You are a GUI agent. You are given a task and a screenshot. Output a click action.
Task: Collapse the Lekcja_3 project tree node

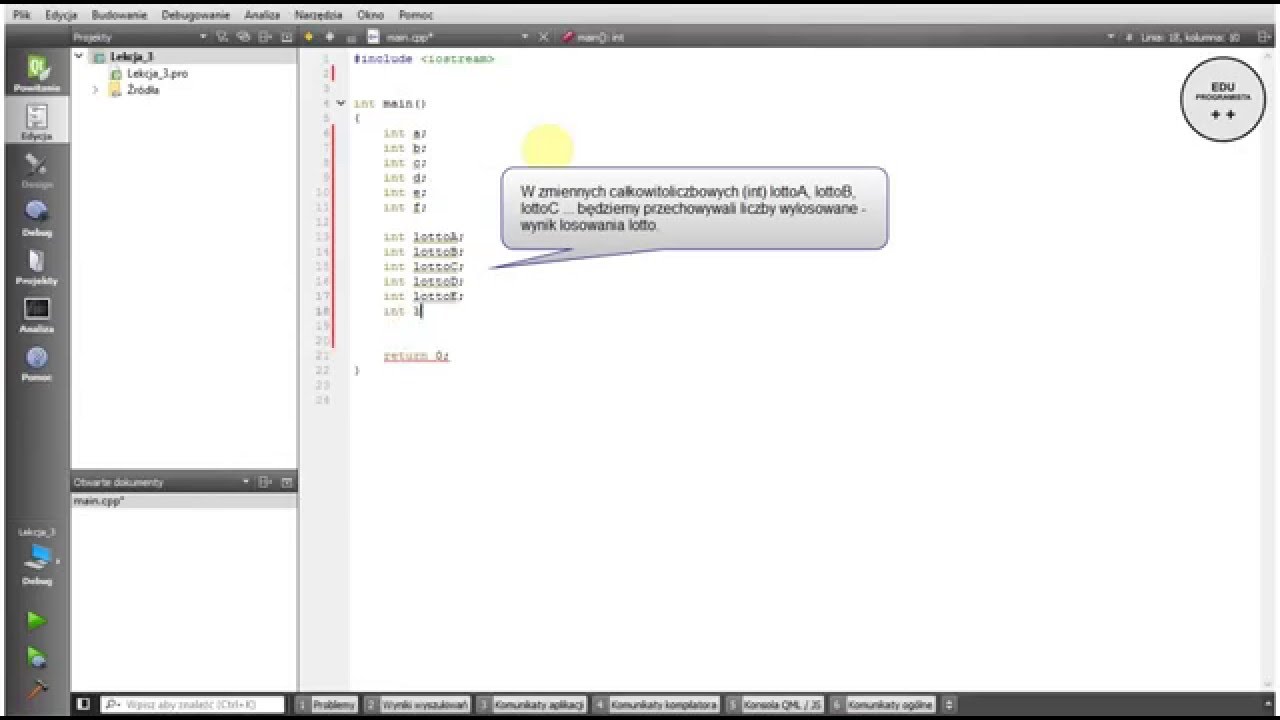[80, 57]
